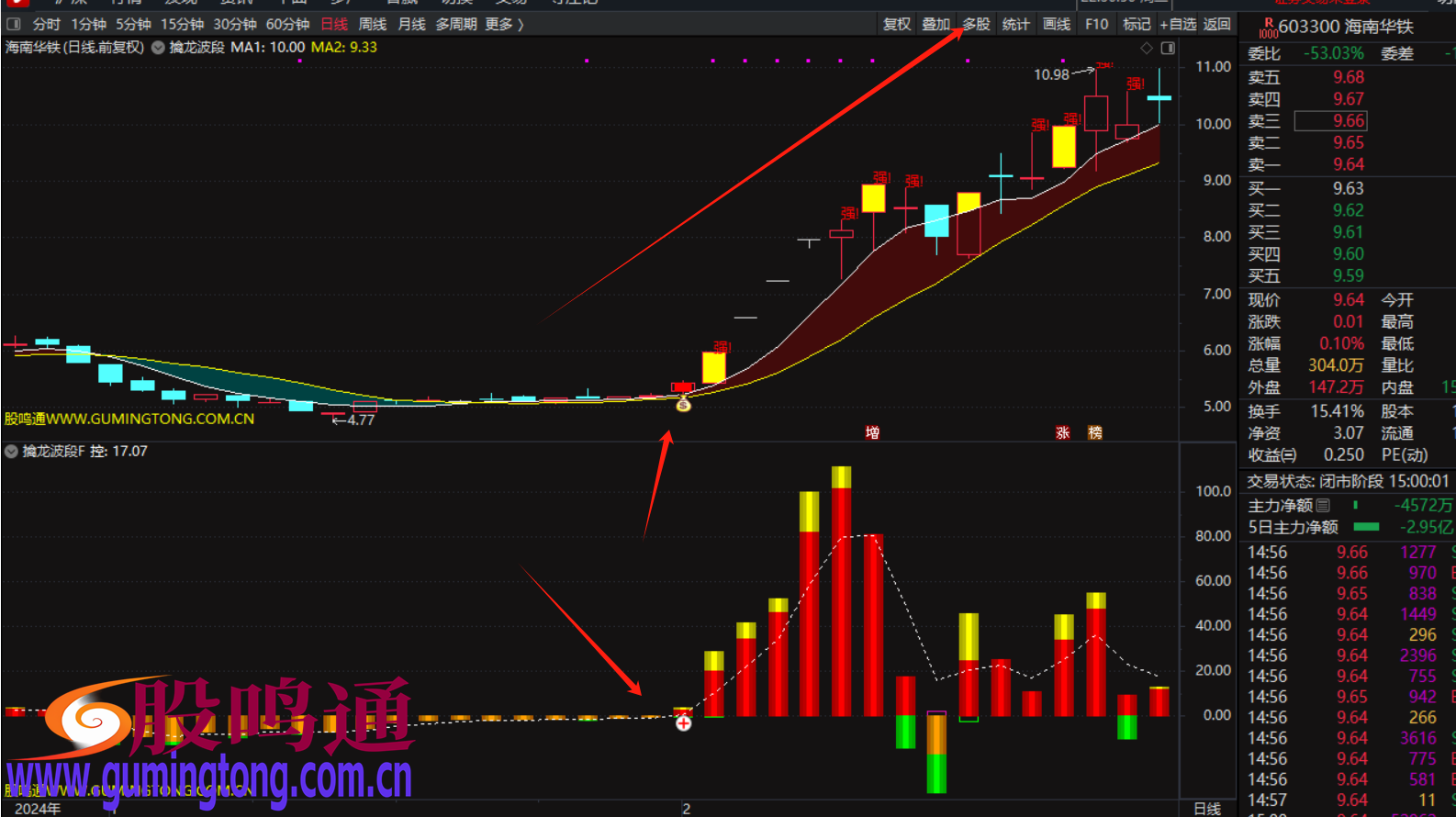
Task: Click the 复权 button
Action: (896, 24)
